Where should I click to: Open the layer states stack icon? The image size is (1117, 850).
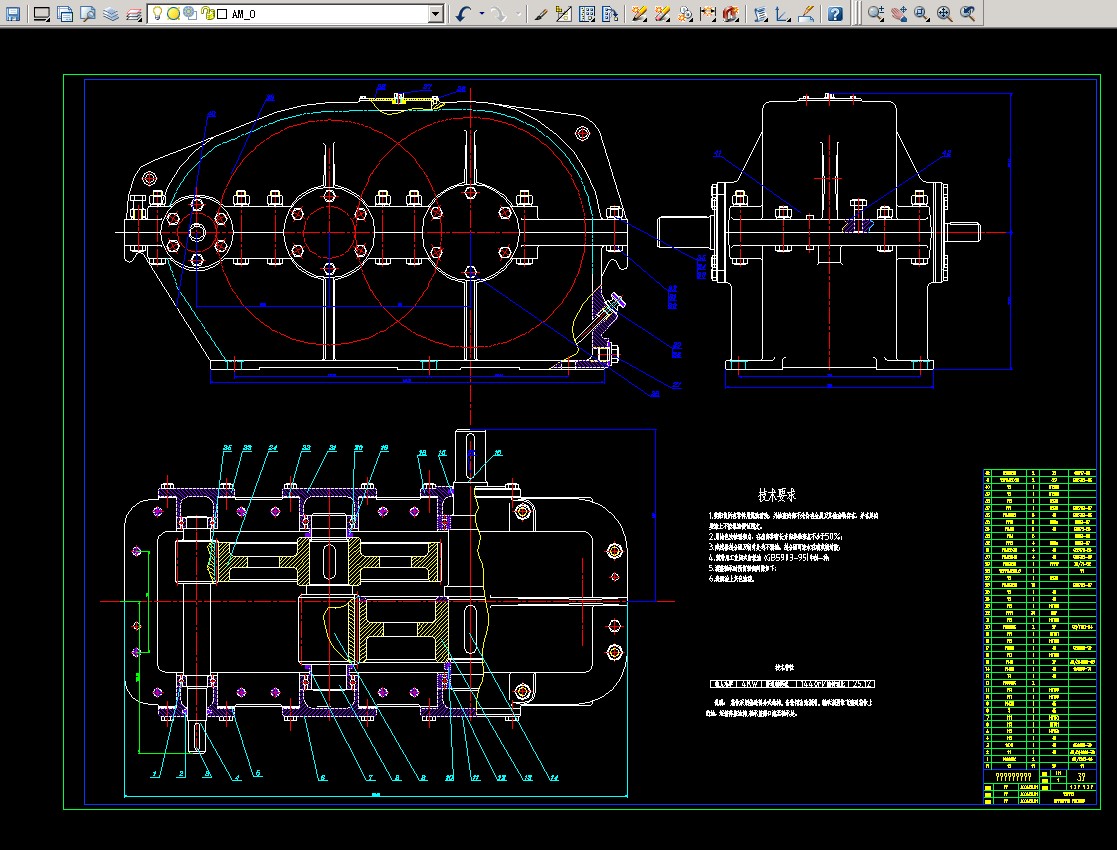[x=133, y=14]
